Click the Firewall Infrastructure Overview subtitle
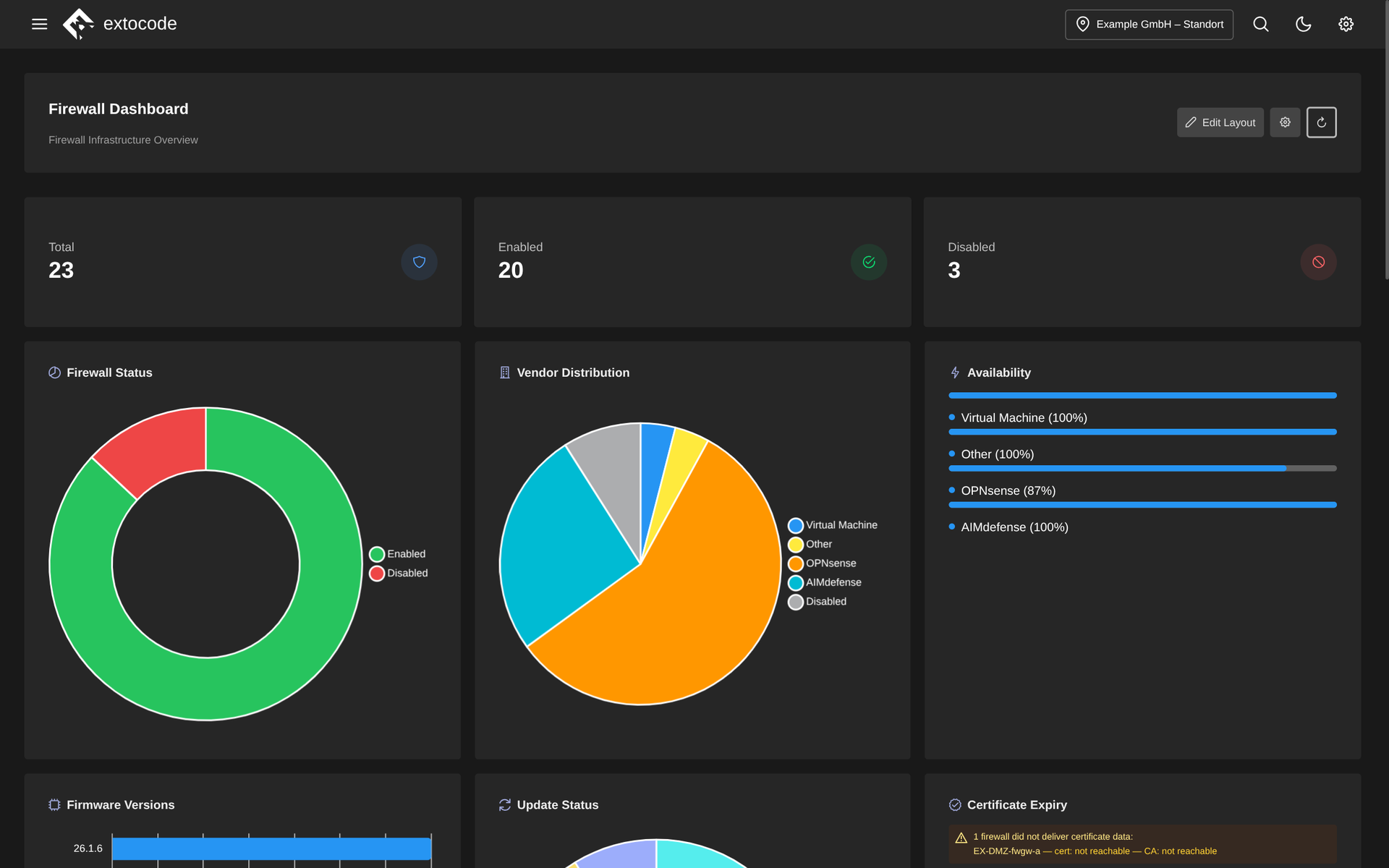 click(123, 140)
